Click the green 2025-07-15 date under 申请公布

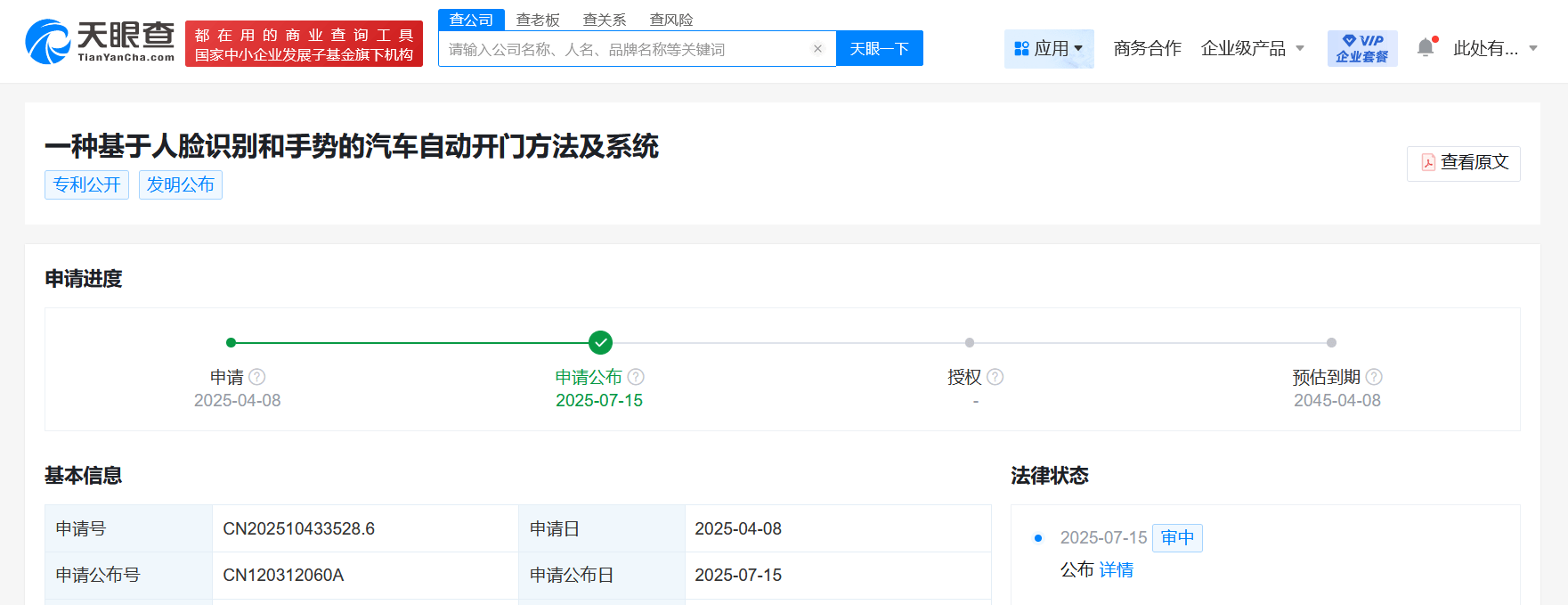coord(599,401)
